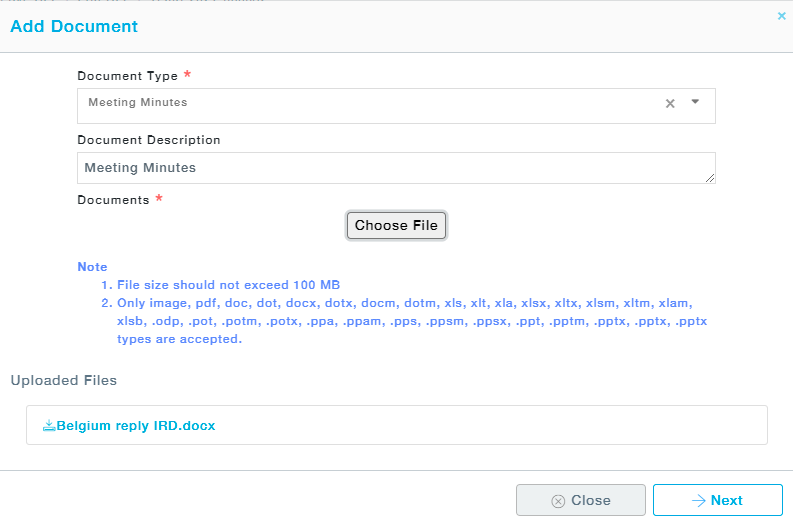The image size is (793, 527).
Task: Click the Uploaded Files heading
Action: tap(63, 380)
